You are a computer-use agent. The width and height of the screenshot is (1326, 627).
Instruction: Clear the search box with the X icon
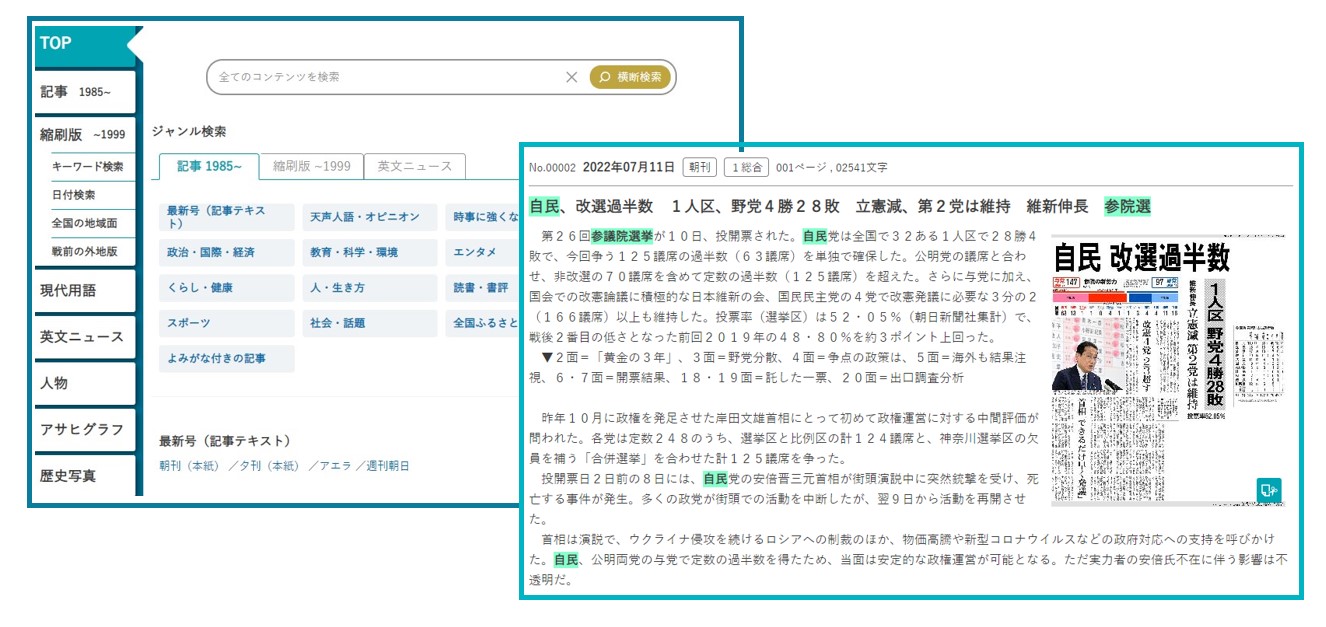point(572,77)
